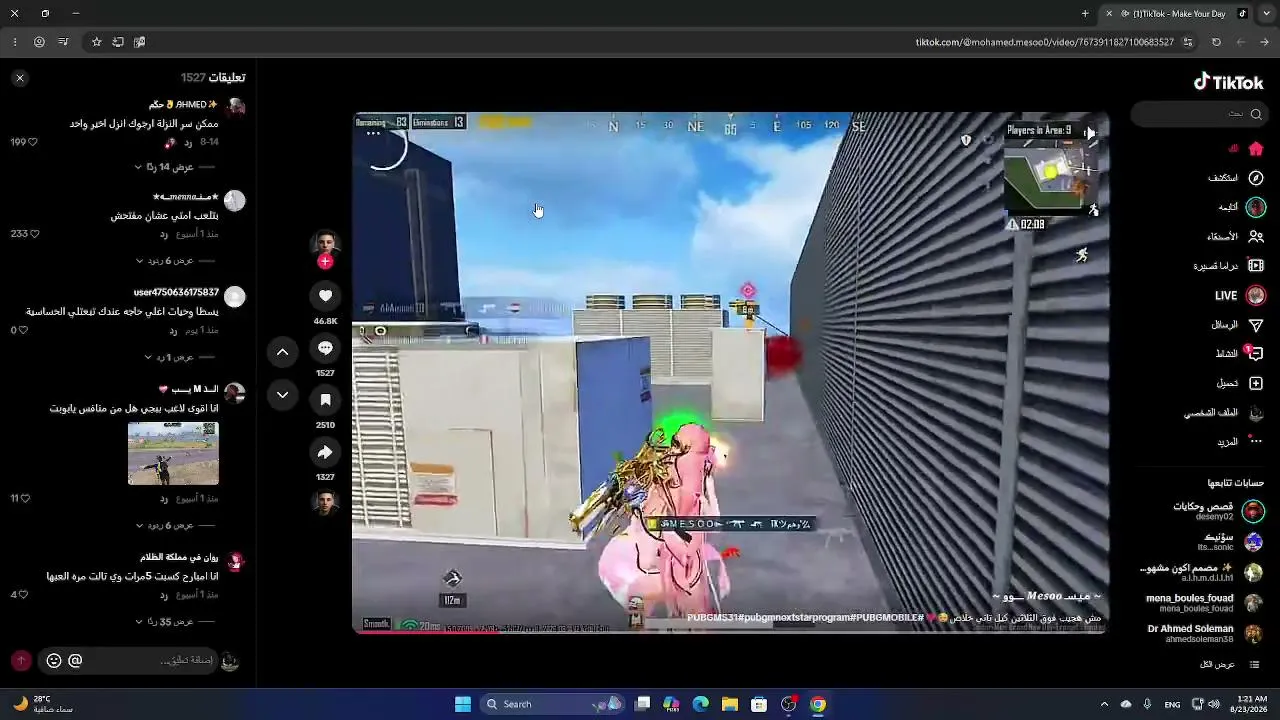Open the video author's avatar beside the video
Image resolution: width=1280 pixels, height=720 pixels.
pos(325,243)
